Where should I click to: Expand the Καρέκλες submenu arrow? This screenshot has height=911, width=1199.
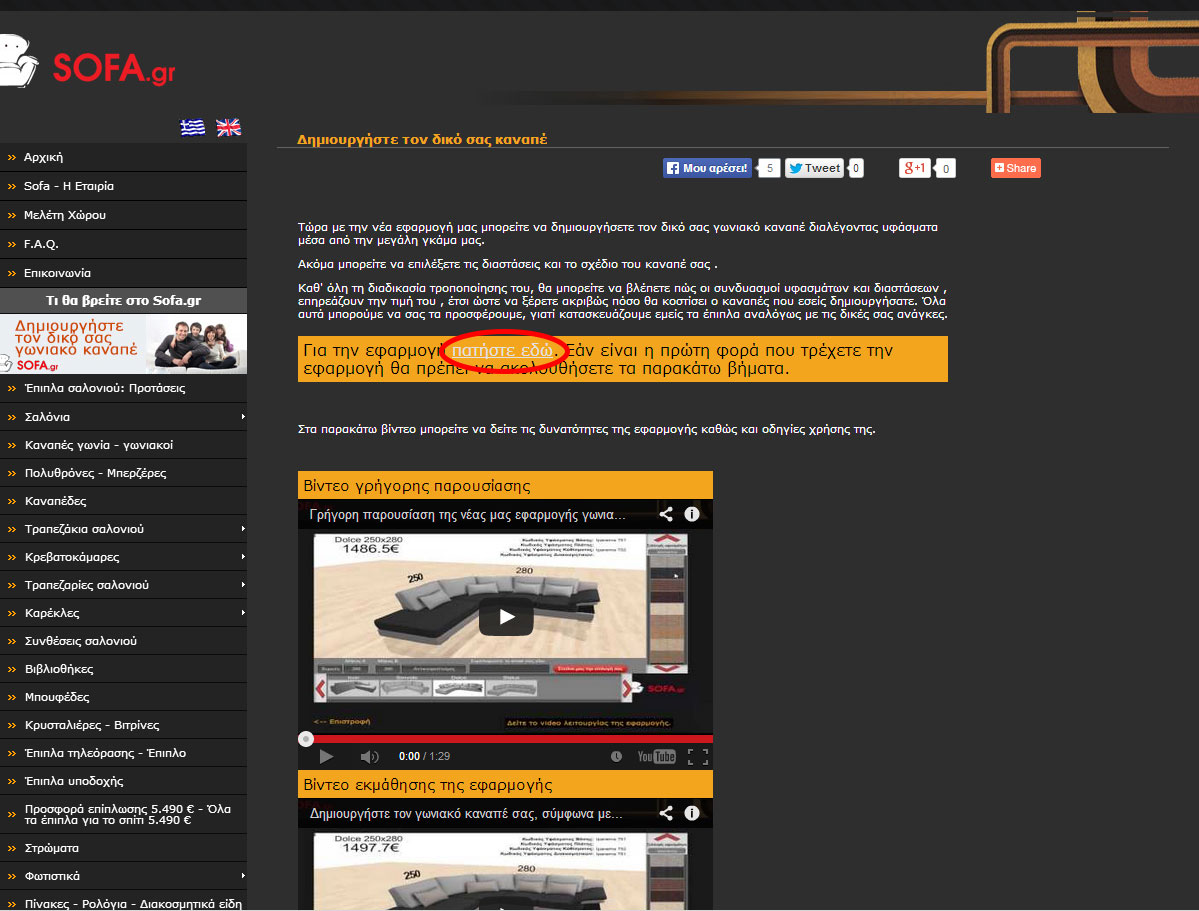pyautogui.click(x=242, y=613)
